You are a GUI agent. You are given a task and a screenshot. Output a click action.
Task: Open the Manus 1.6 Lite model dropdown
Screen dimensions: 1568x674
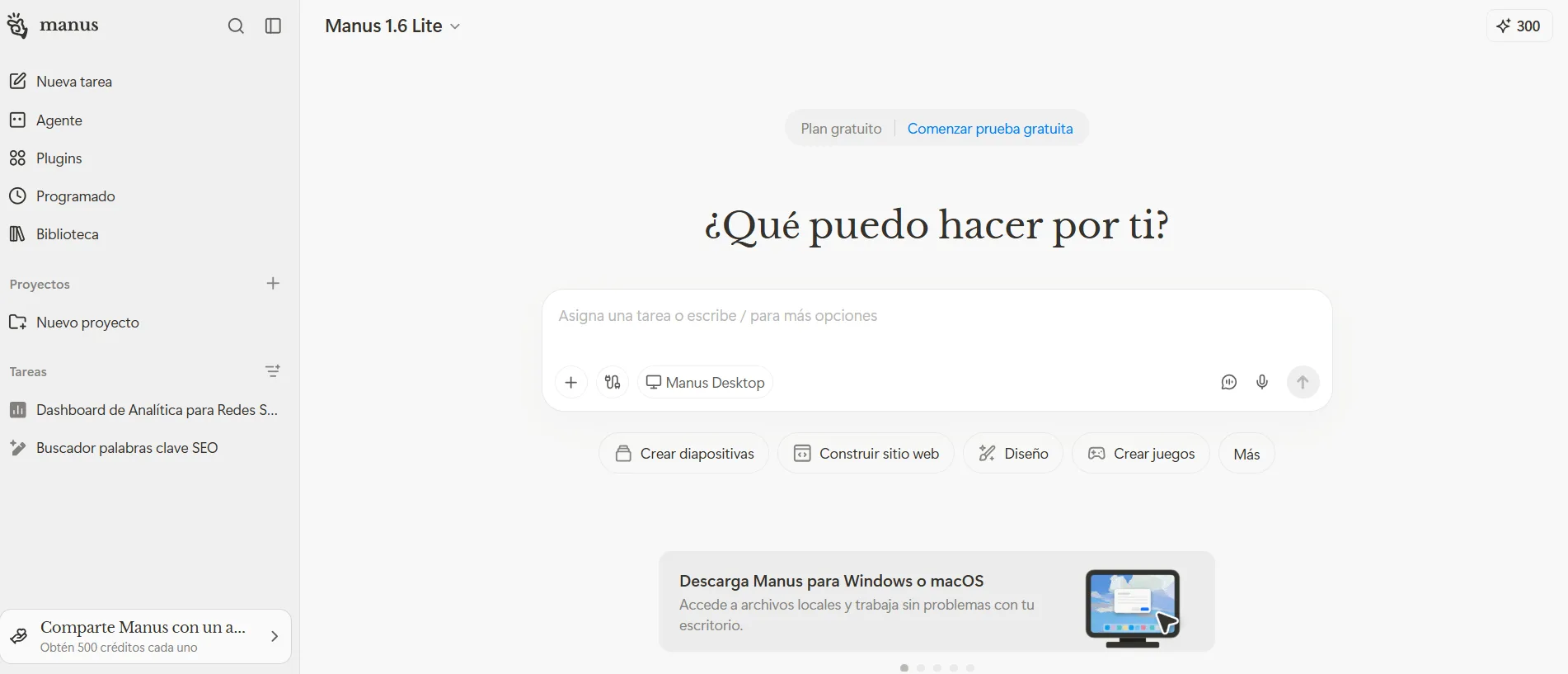(392, 26)
